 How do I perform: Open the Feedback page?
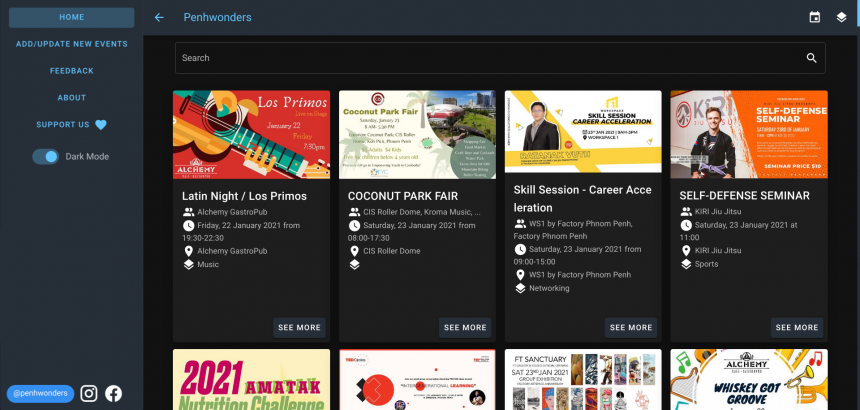pos(72,71)
